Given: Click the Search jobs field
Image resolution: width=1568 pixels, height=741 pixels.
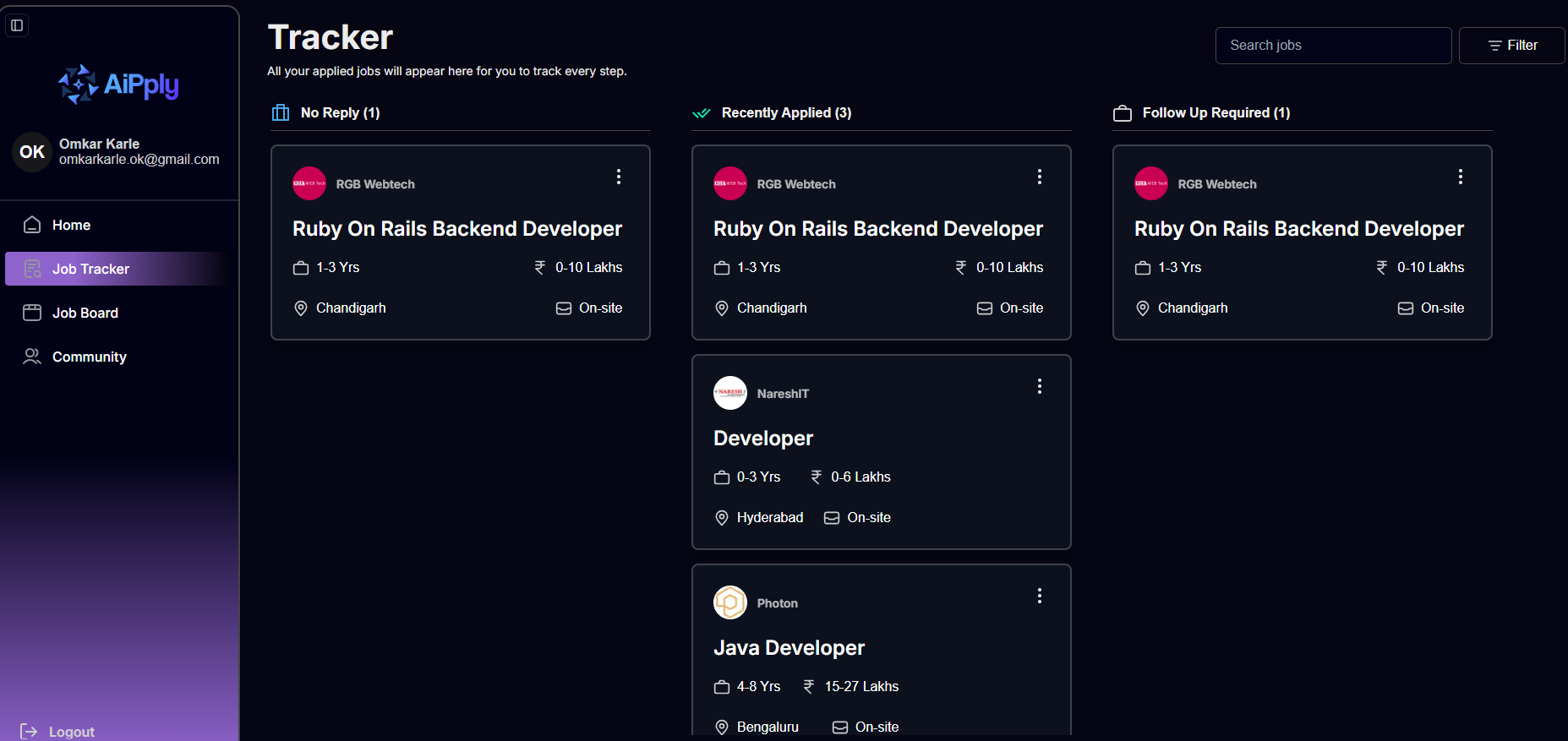Looking at the screenshot, I should point(1333,46).
